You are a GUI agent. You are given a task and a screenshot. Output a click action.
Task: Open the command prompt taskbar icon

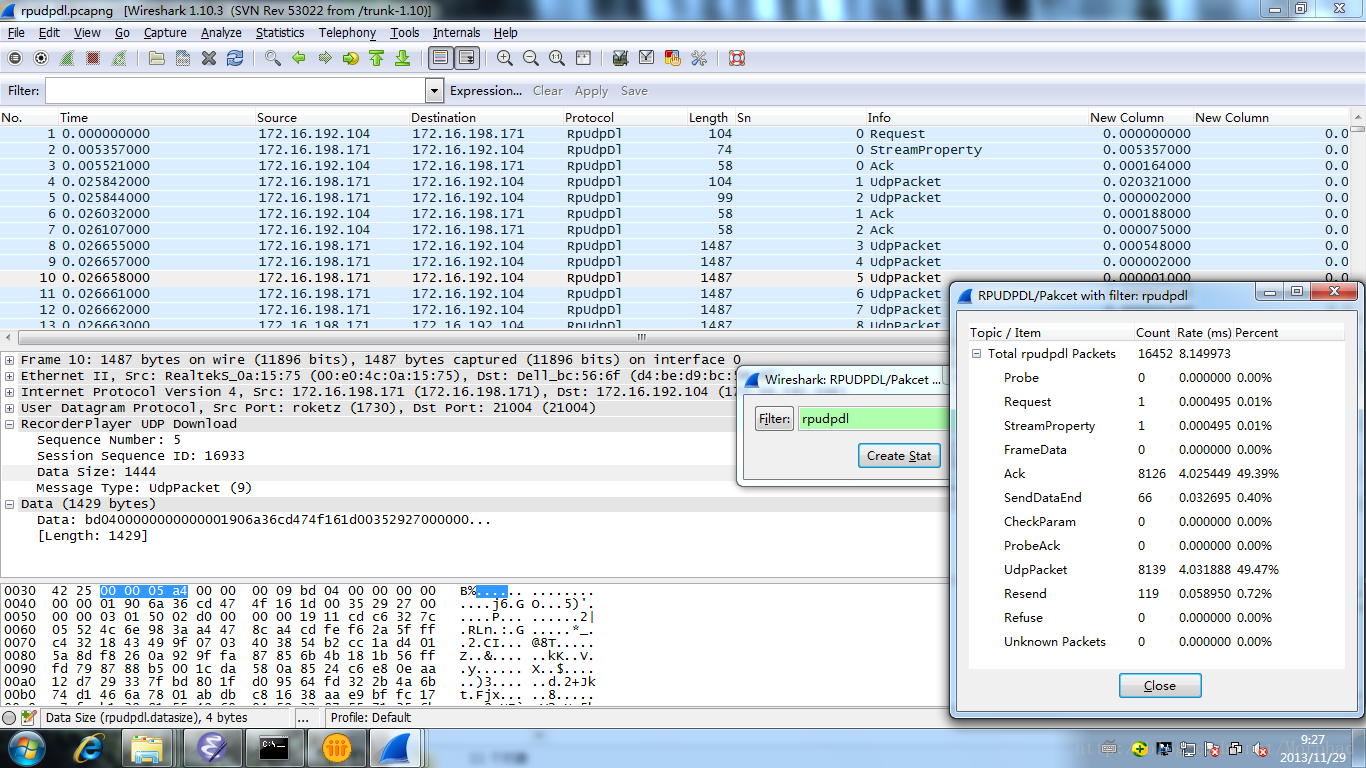pos(274,747)
